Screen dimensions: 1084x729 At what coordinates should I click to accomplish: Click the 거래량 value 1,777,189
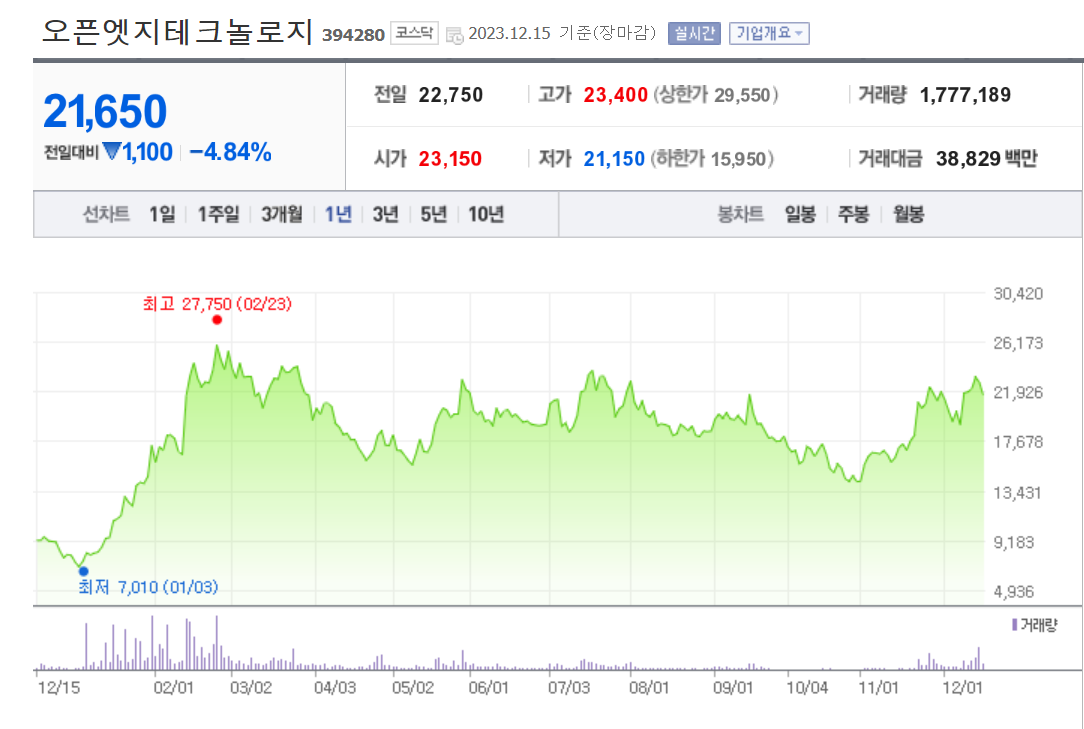tap(965, 95)
